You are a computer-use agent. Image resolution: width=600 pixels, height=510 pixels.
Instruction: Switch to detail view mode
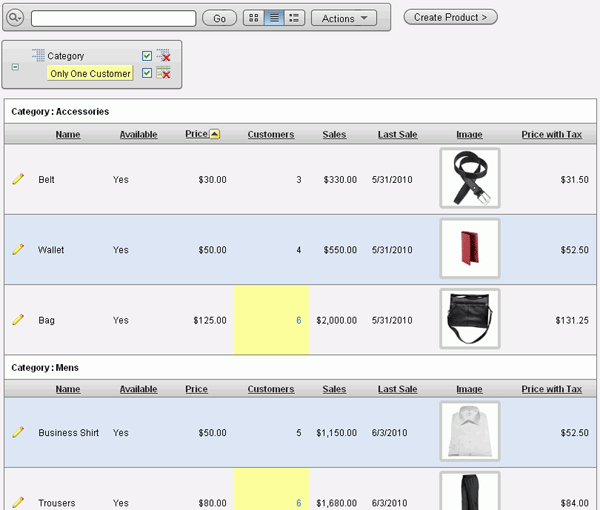point(294,18)
